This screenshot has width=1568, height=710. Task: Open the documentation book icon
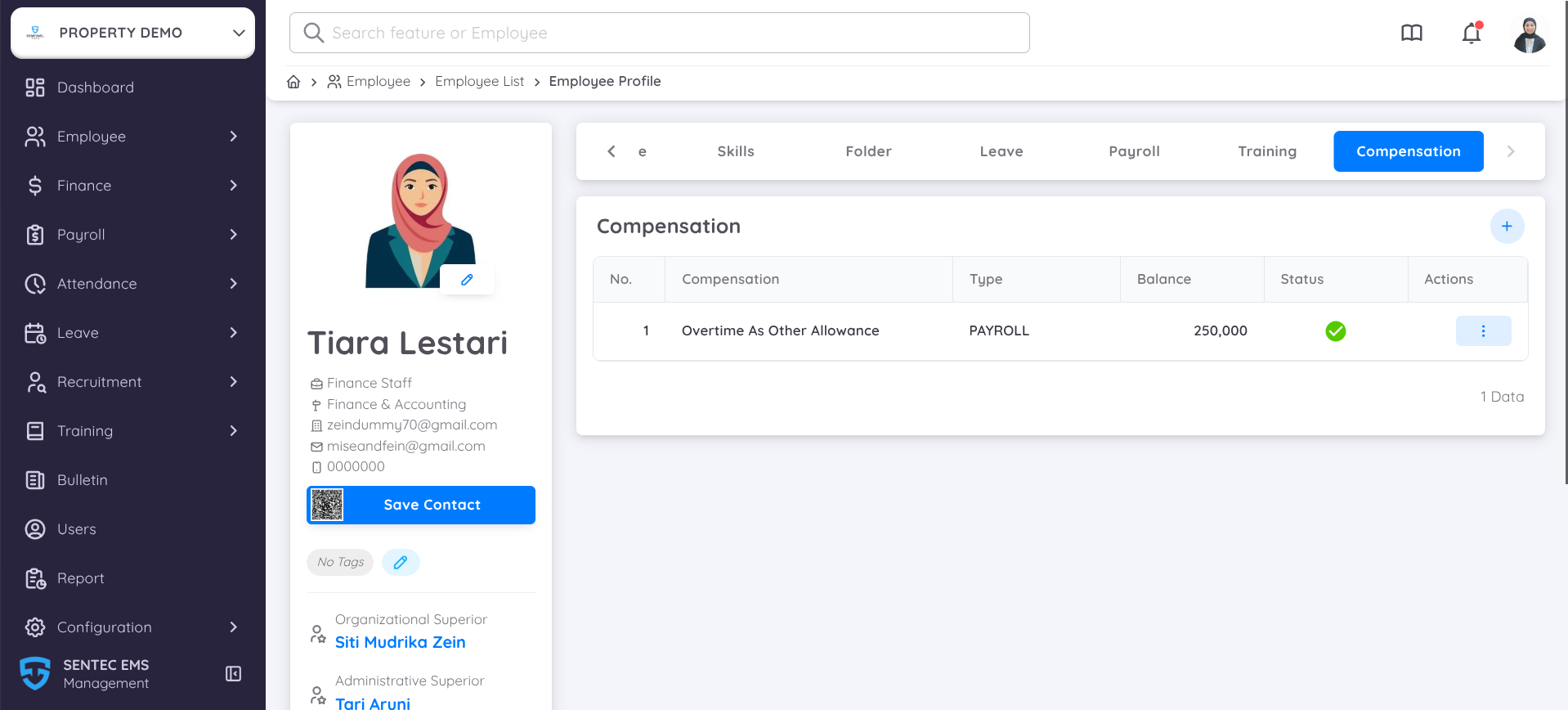[1412, 34]
